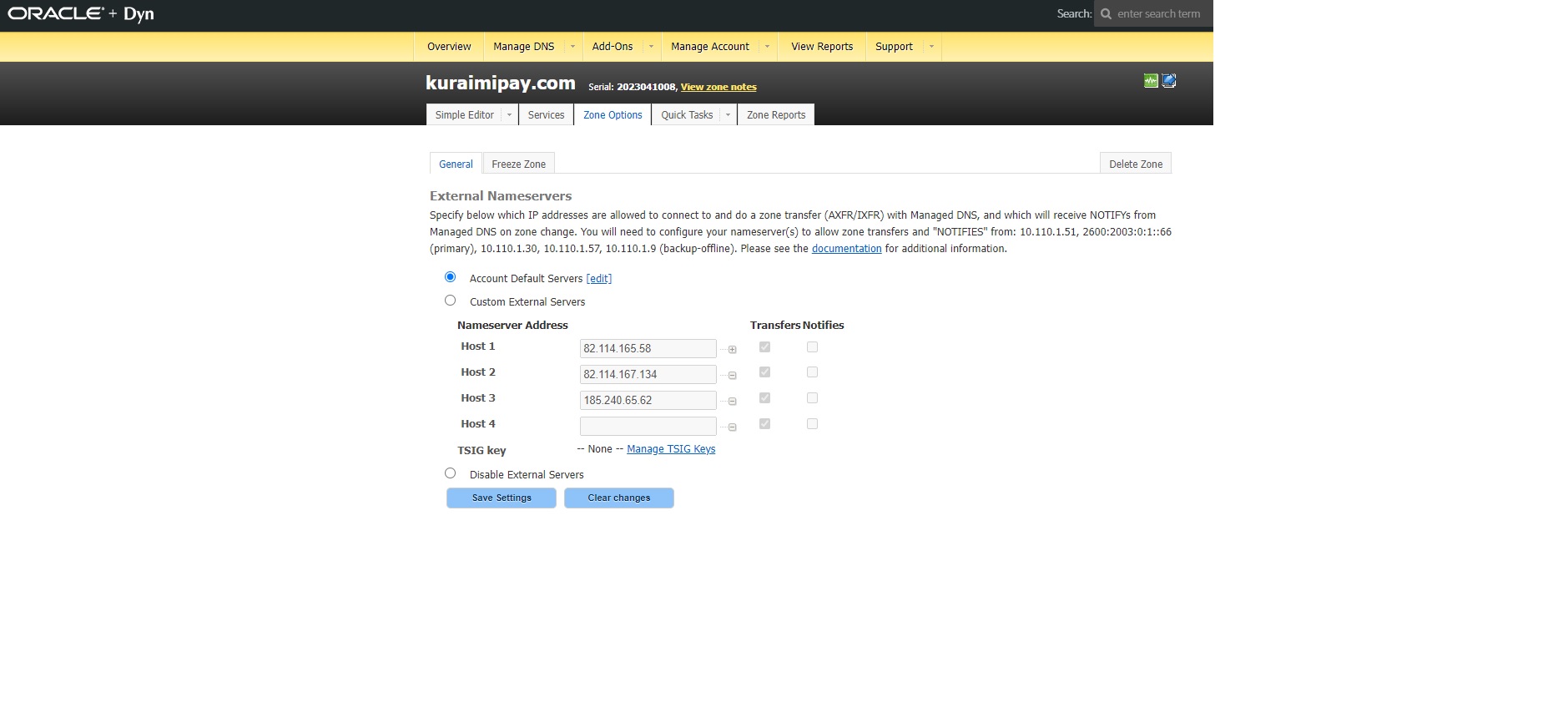Select the Custom External Servers radio button
The image size is (1568, 708).
[451, 301]
